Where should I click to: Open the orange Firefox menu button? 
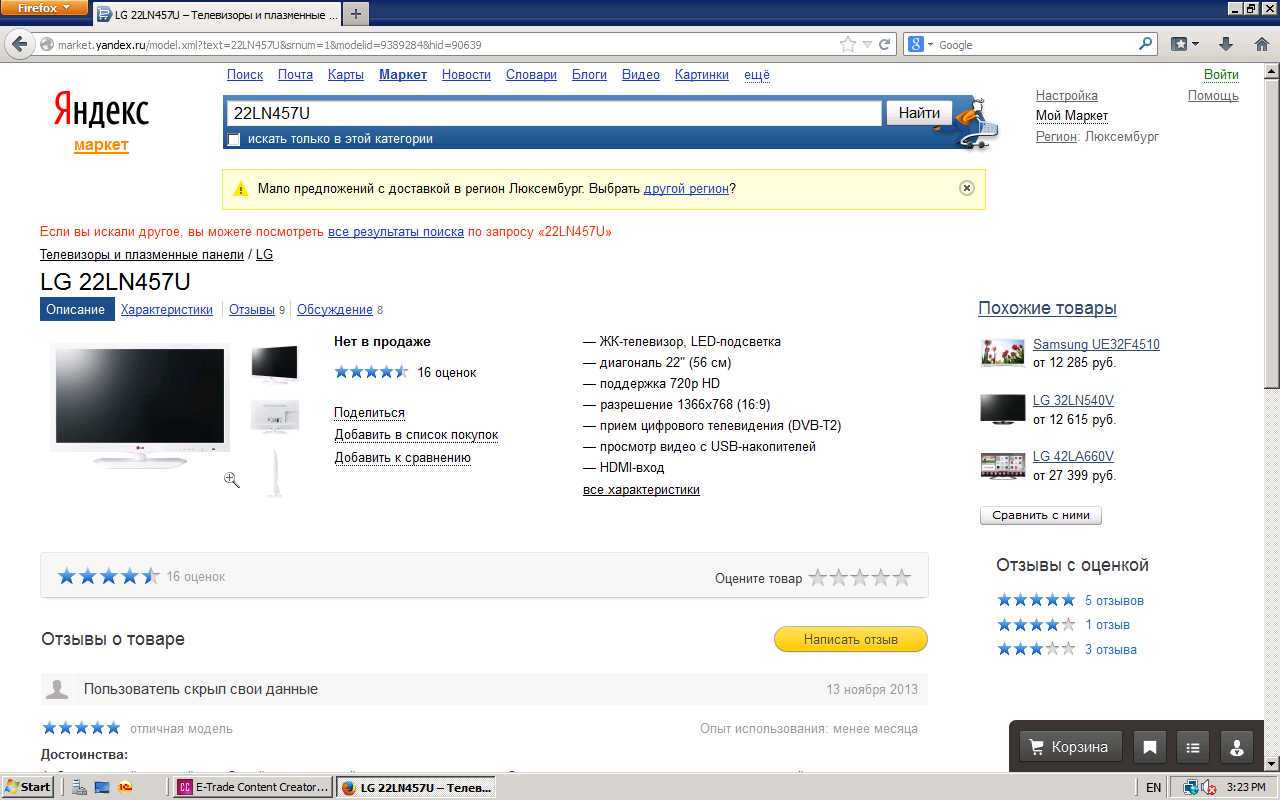pyautogui.click(x=45, y=8)
